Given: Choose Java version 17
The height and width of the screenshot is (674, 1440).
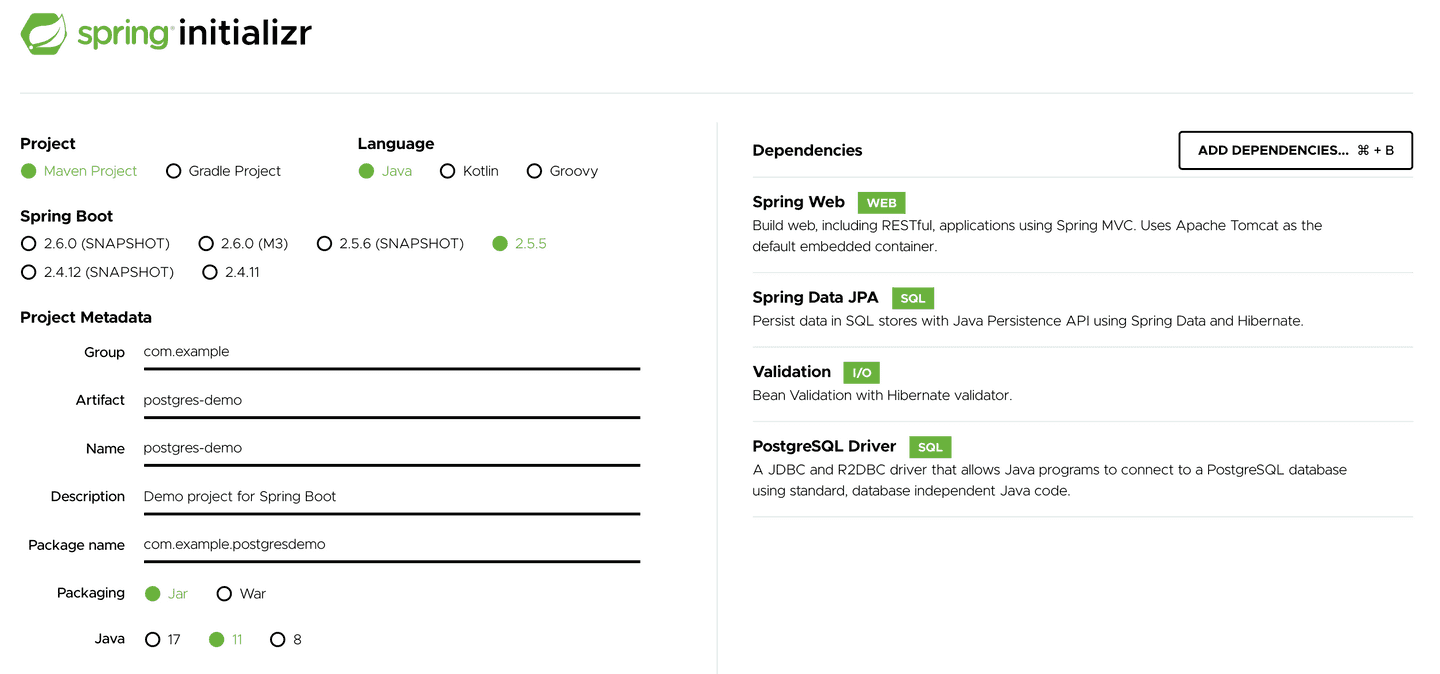Looking at the screenshot, I should click(152, 639).
